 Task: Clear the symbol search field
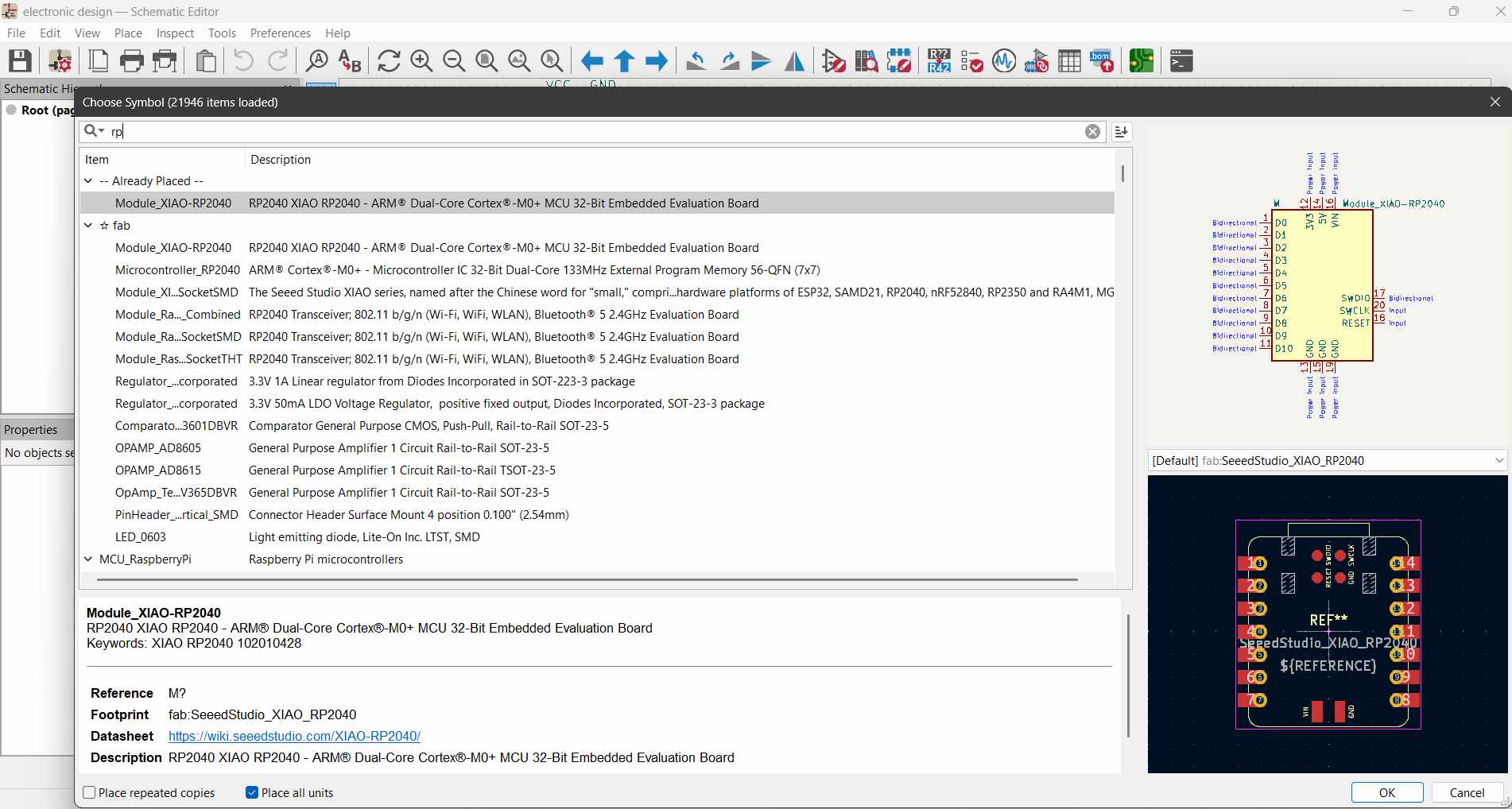[1093, 132]
